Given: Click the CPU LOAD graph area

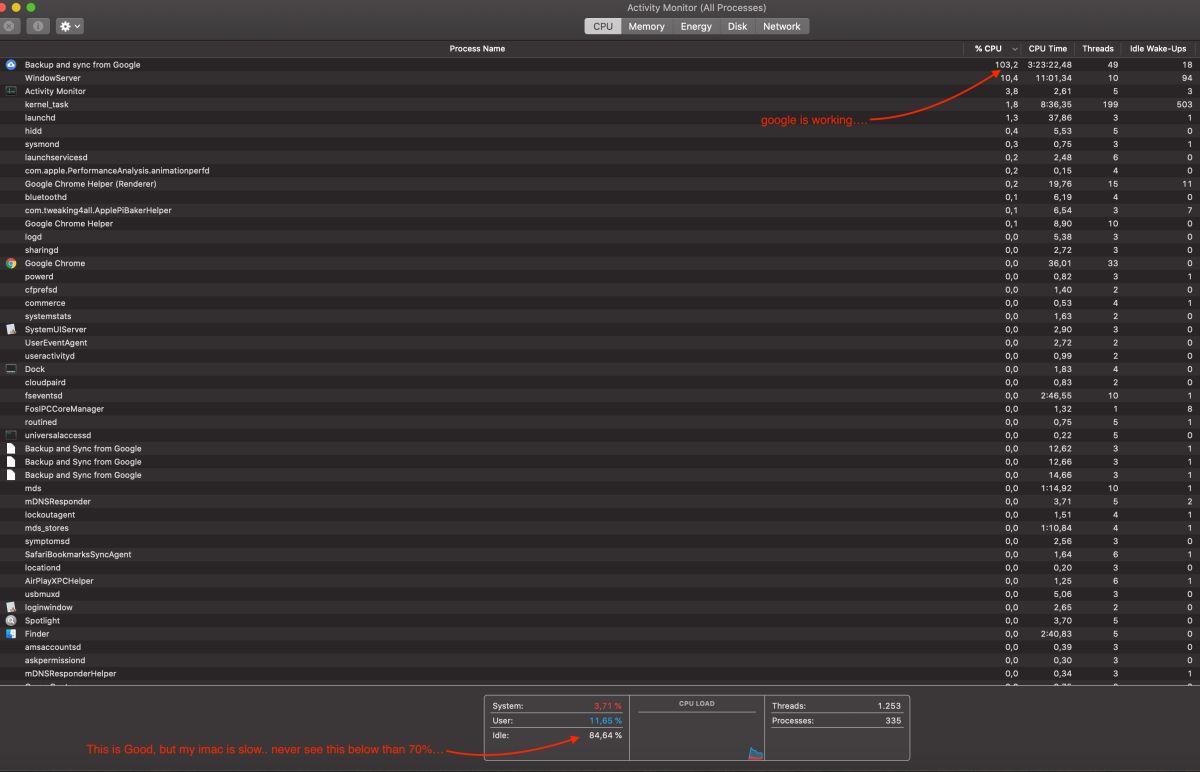Looking at the screenshot, I should click(699, 727).
